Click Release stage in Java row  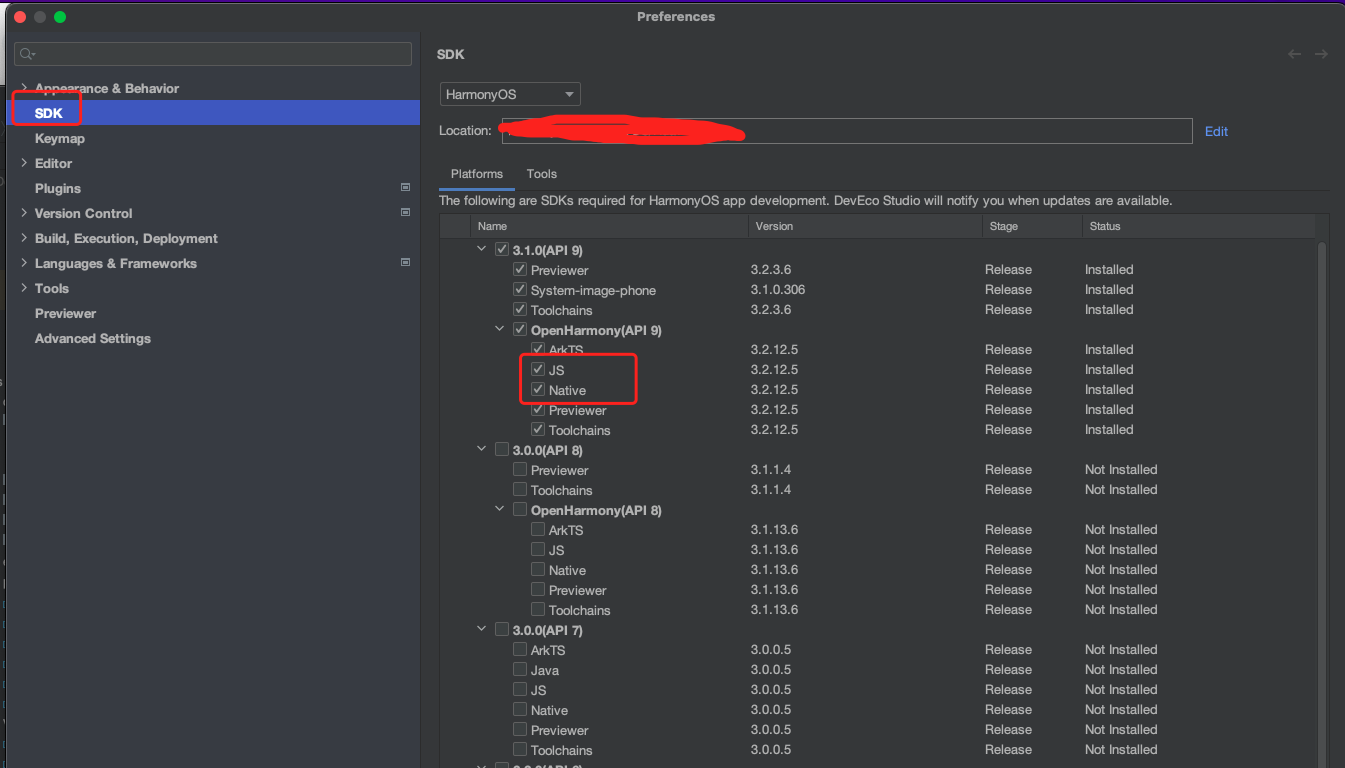pyautogui.click(x=1008, y=670)
